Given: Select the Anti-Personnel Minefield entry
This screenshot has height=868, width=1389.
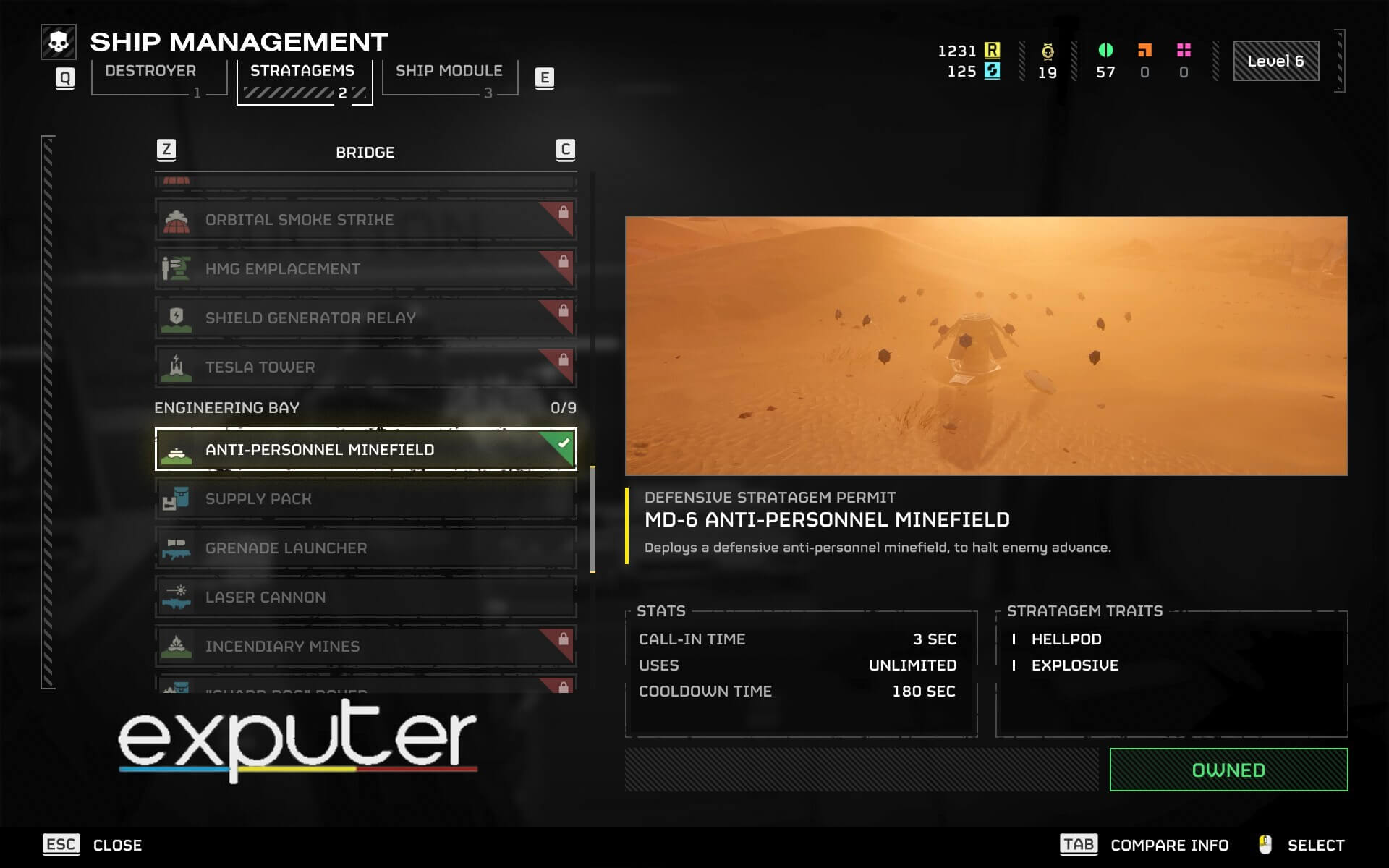Looking at the screenshot, I should point(365,449).
